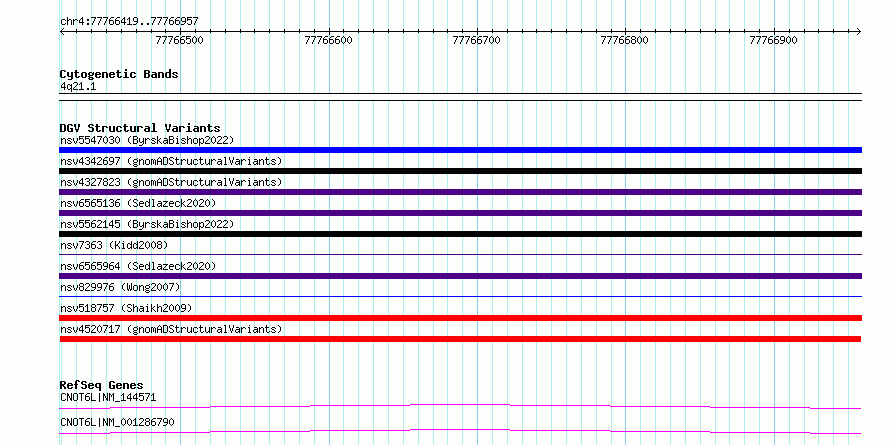Click the red bar for nsv4520717
The width and height of the screenshot is (890, 445).
point(460,339)
